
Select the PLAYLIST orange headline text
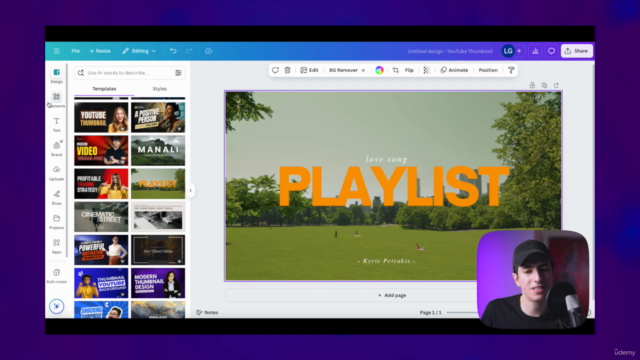pos(394,186)
